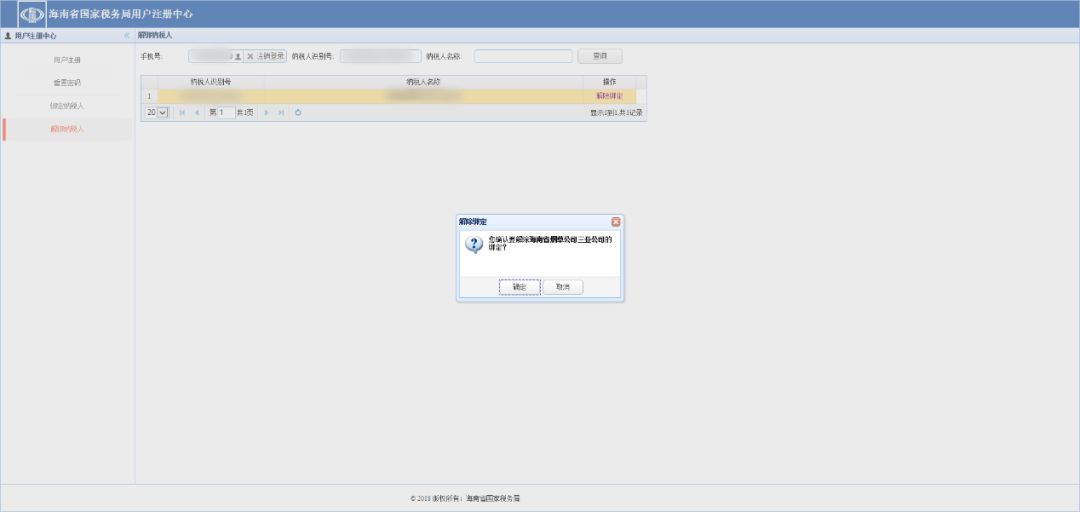Viewport: 1080px width, 512px height.
Task: Confirm unbinding with the 确定 button
Action: tap(519, 287)
